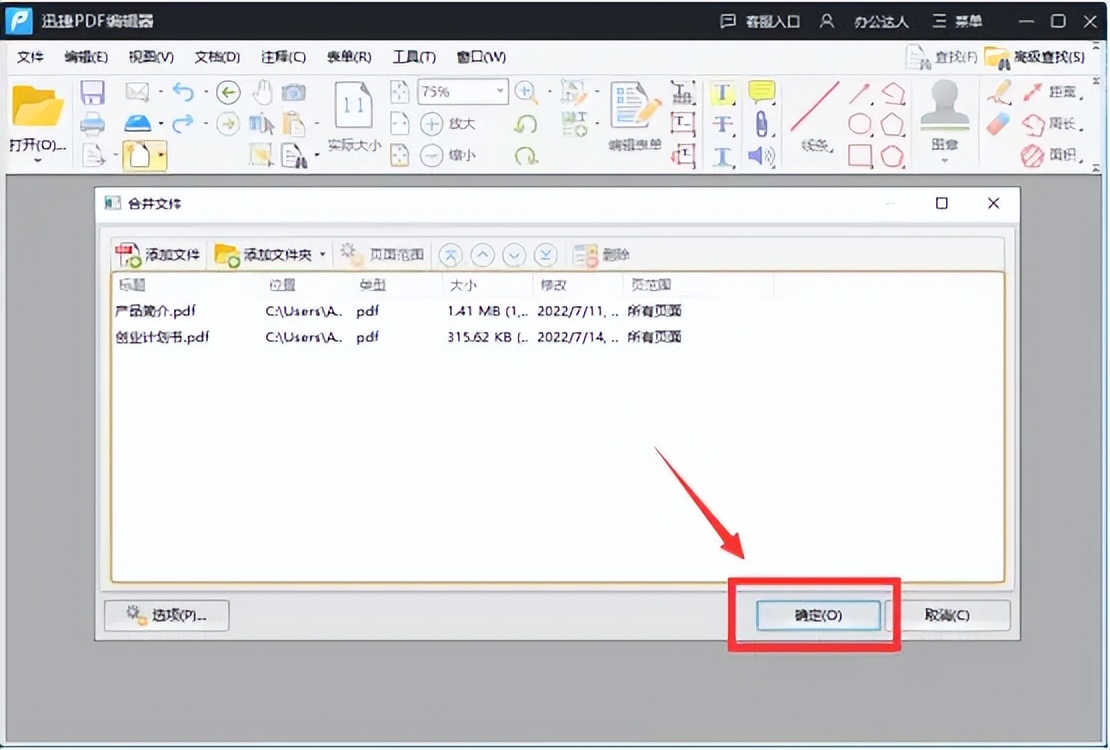The width and height of the screenshot is (1110, 750).
Task: Select the zoom-in magnifier icon
Action: [x=527, y=91]
